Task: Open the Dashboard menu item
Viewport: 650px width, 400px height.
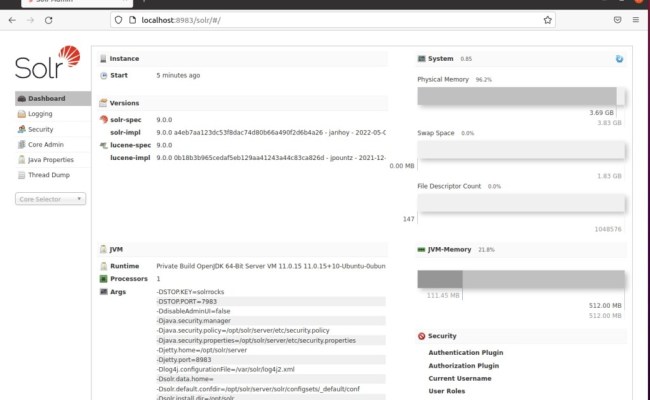Action: pyautogui.click(x=53, y=99)
